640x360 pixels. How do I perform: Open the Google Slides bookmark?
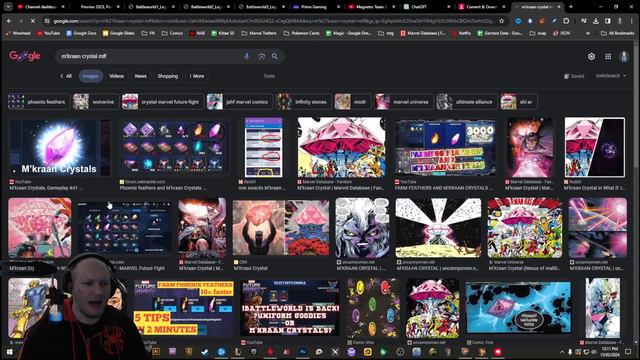pos(118,33)
